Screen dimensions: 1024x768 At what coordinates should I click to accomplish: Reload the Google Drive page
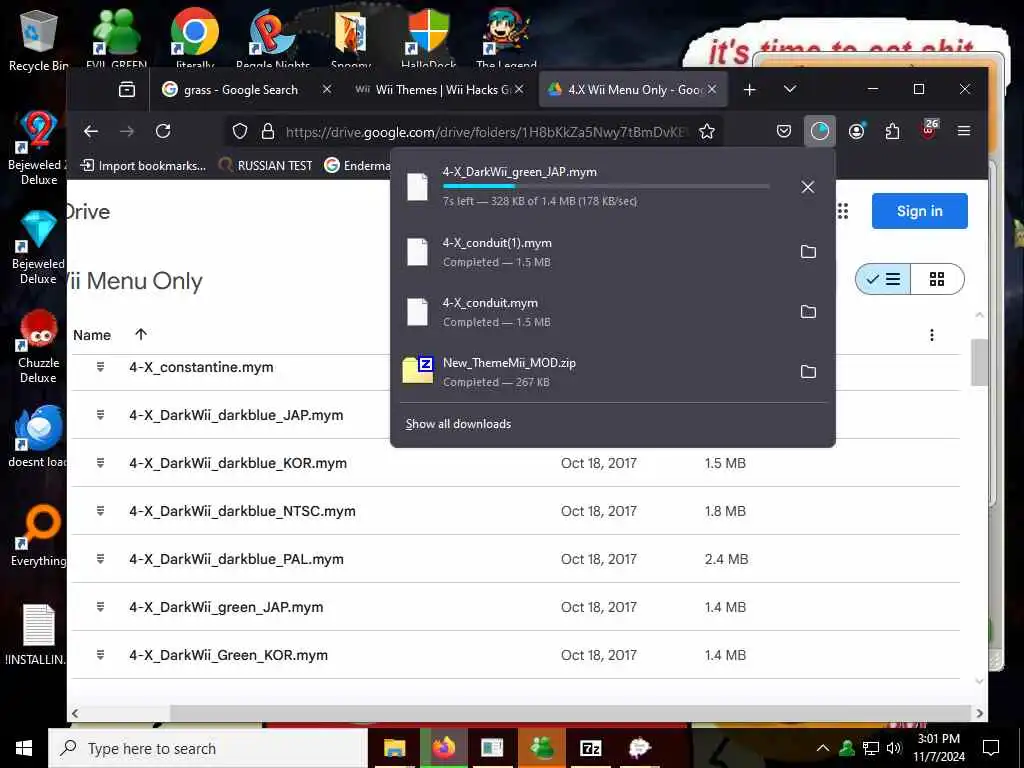click(x=163, y=131)
